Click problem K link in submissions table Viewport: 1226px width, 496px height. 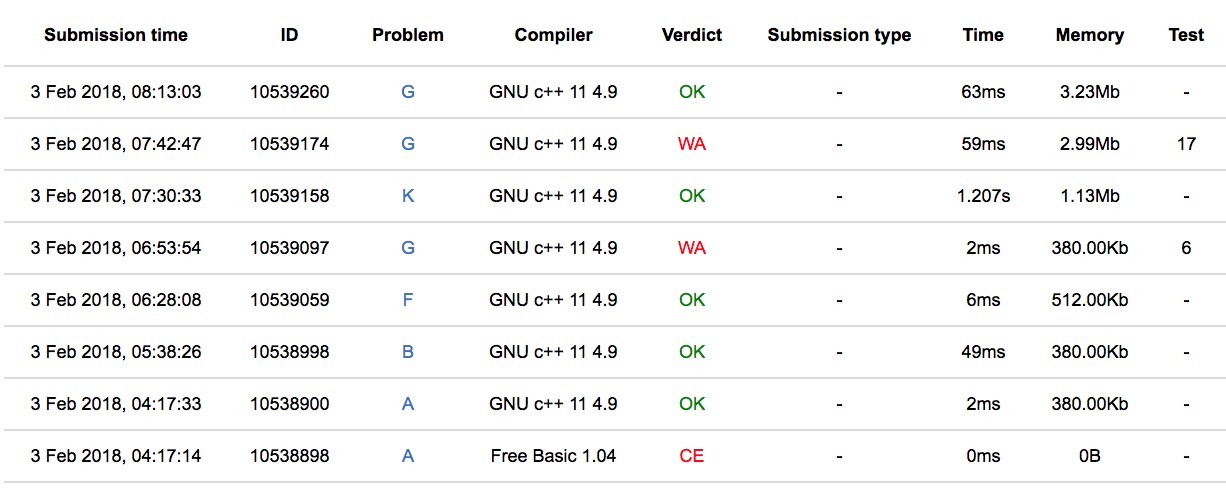click(408, 196)
